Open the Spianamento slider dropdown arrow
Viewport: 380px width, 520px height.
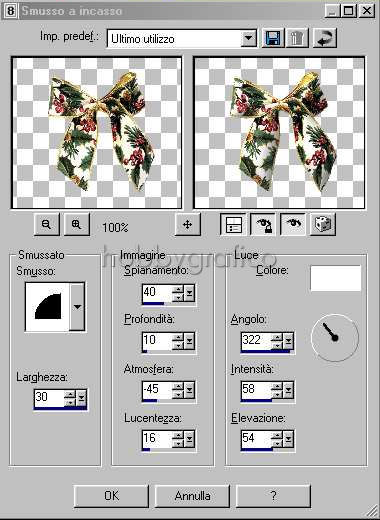point(189,293)
